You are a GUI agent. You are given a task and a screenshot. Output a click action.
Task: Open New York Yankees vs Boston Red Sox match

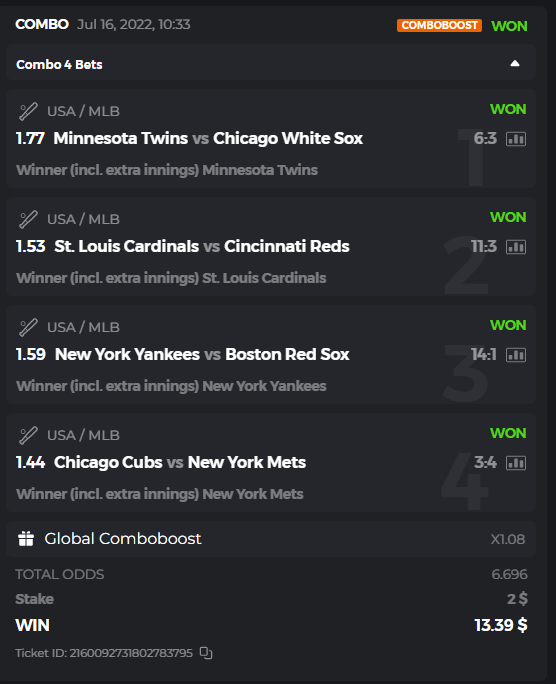[x=202, y=354]
